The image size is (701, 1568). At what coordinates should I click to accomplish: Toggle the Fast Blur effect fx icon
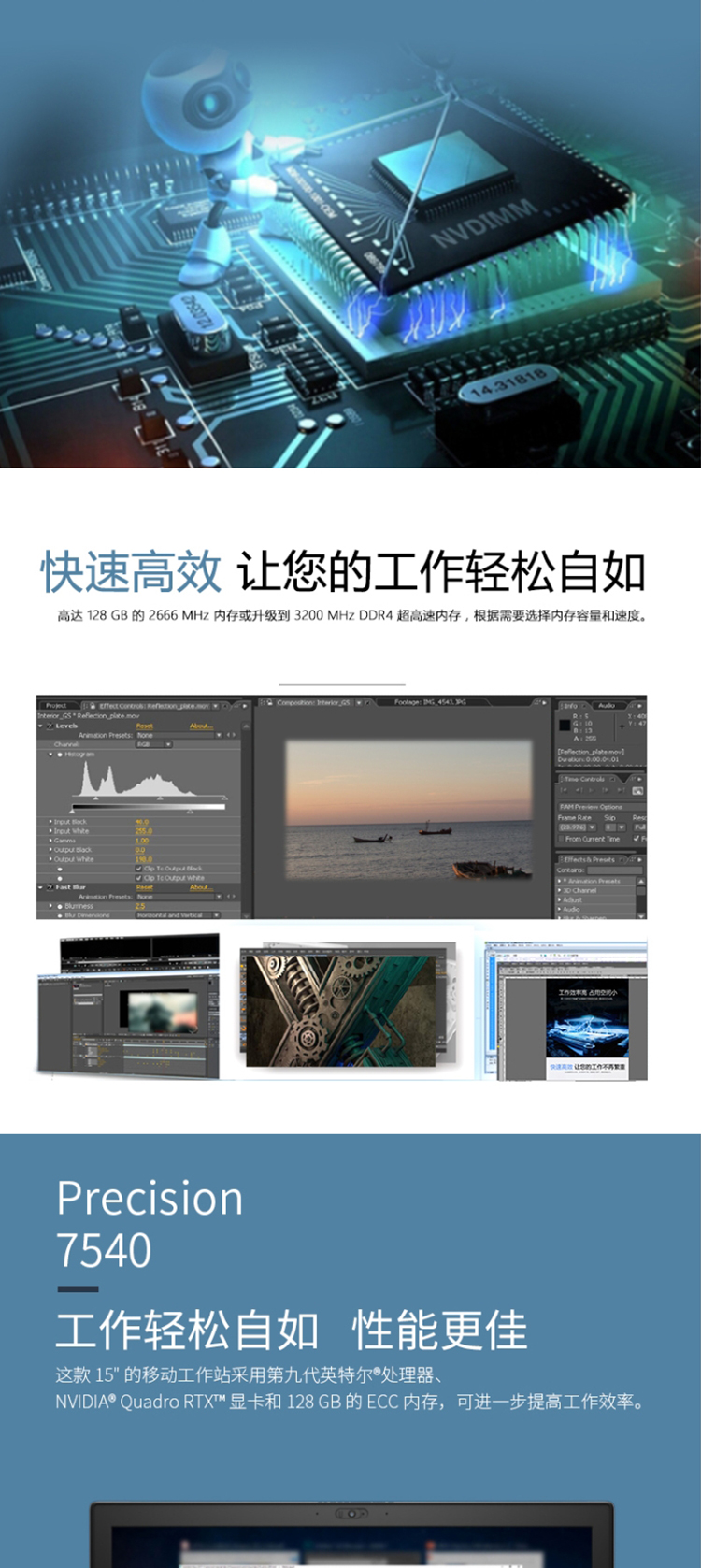(50, 887)
